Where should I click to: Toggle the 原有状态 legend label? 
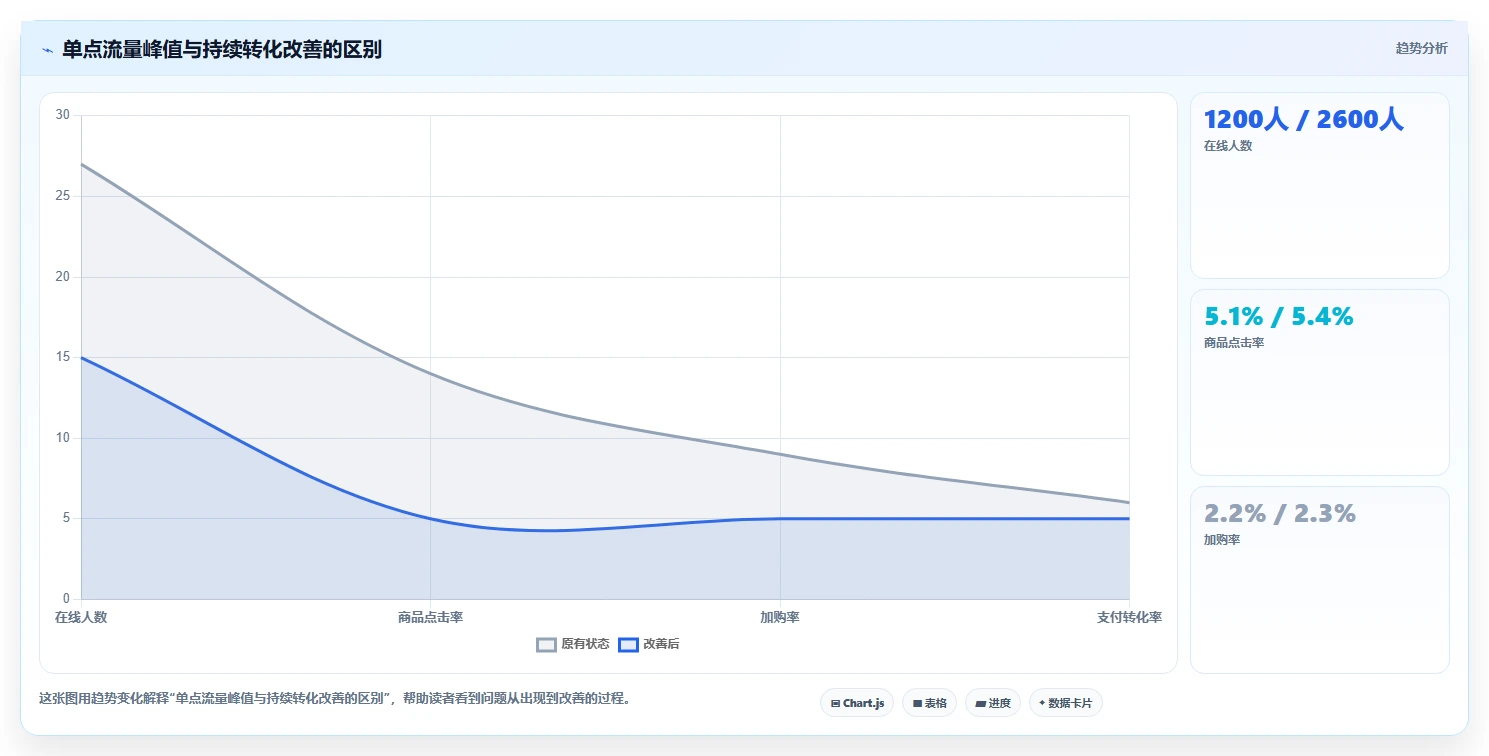click(x=585, y=644)
